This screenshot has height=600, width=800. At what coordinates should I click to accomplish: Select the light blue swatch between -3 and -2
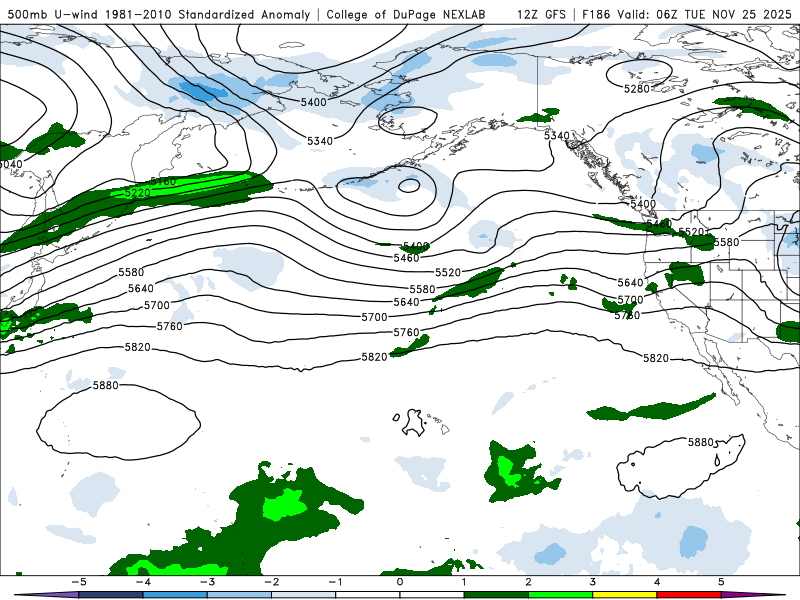coord(239,595)
